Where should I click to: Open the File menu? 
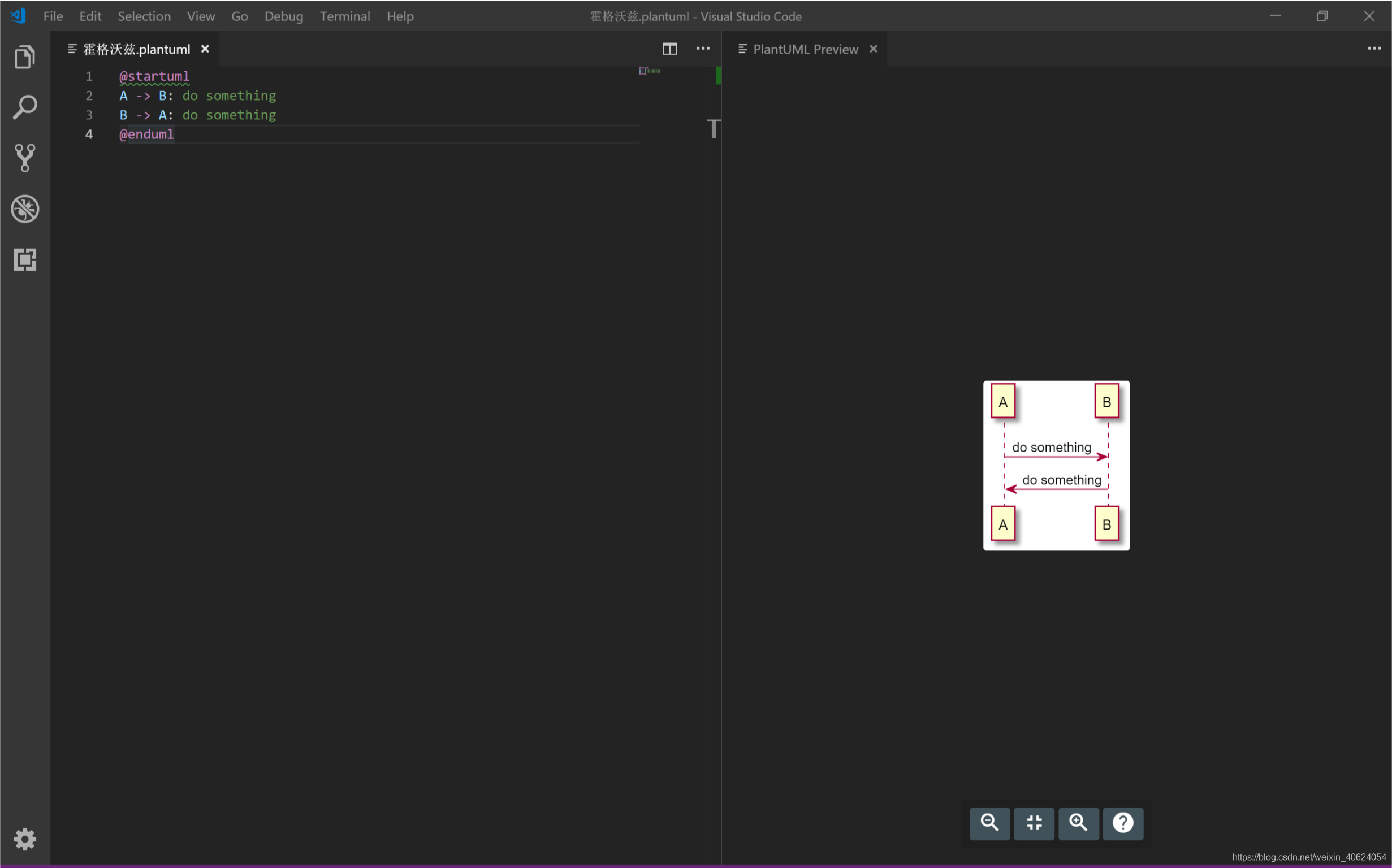pyautogui.click(x=53, y=16)
